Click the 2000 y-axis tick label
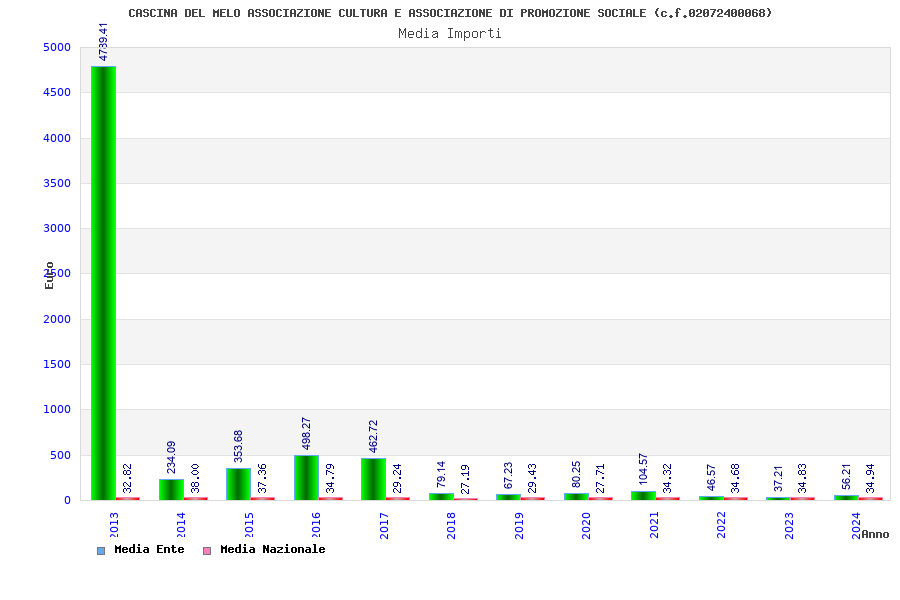 tap(57, 319)
